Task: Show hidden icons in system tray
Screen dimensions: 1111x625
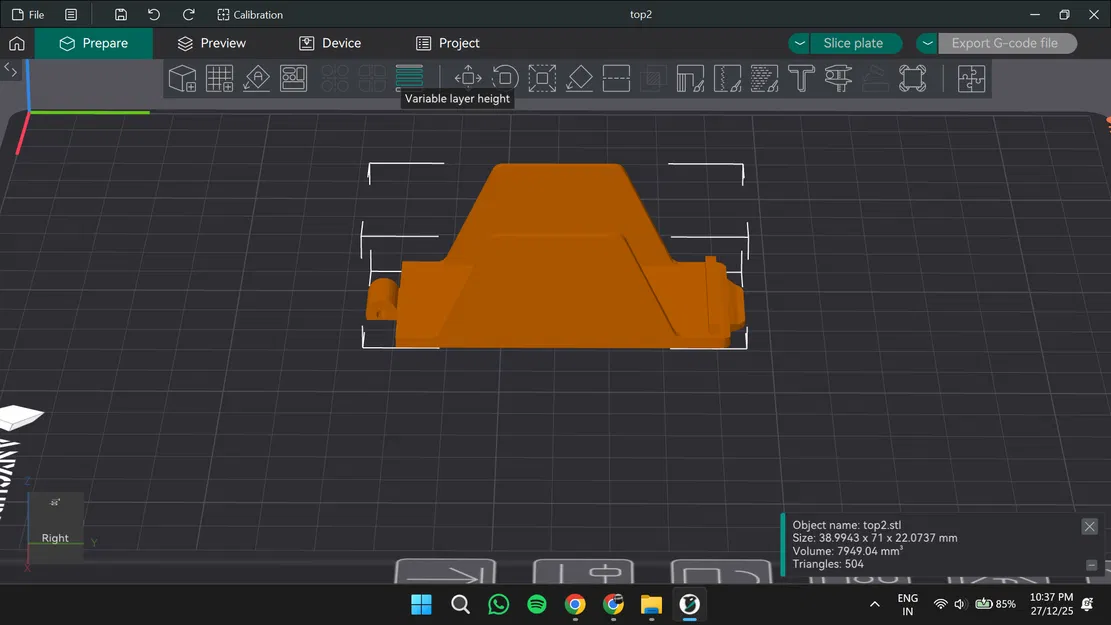Action: [875, 604]
